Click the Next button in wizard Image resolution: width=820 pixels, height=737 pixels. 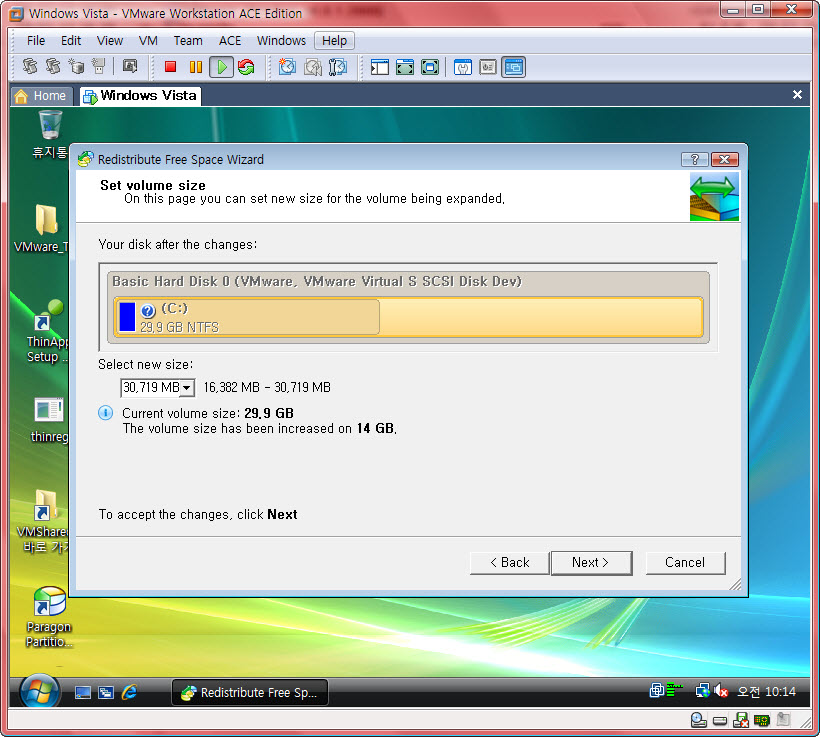tap(591, 562)
